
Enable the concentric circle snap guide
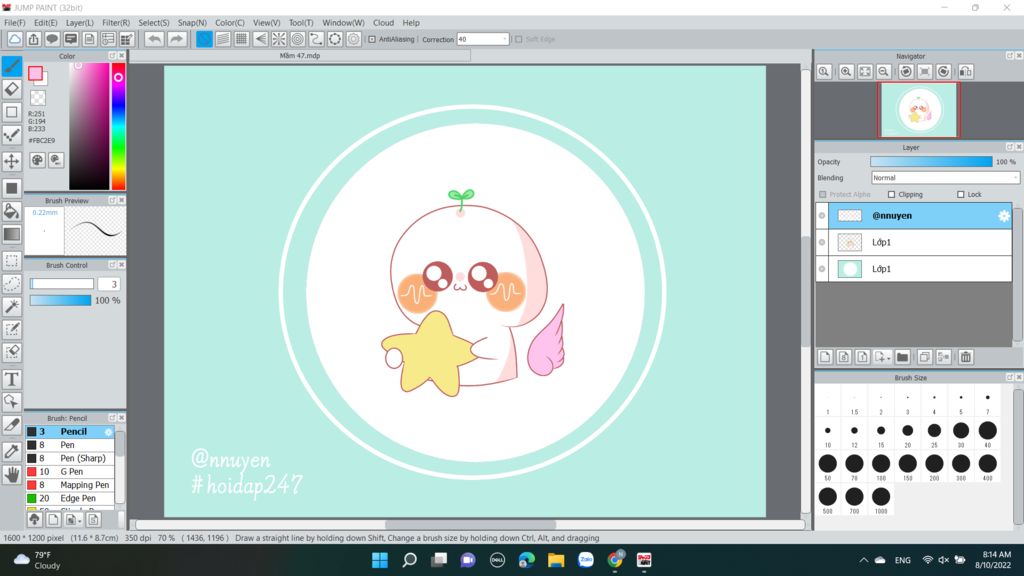point(298,39)
